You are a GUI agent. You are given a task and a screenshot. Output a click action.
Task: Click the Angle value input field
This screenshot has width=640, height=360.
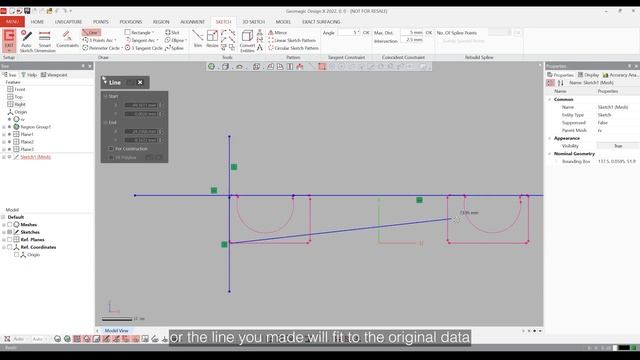click(349, 32)
